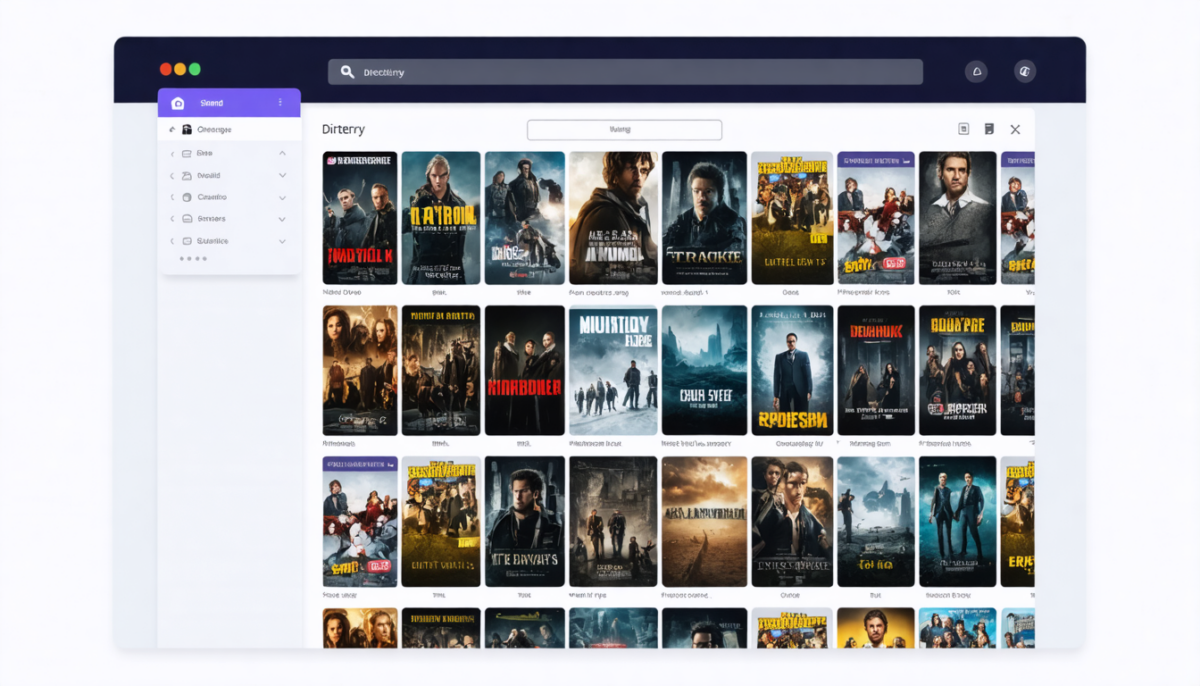Click the small left arrow before the Senners row
The height and width of the screenshot is (686, 1200).
172,219
